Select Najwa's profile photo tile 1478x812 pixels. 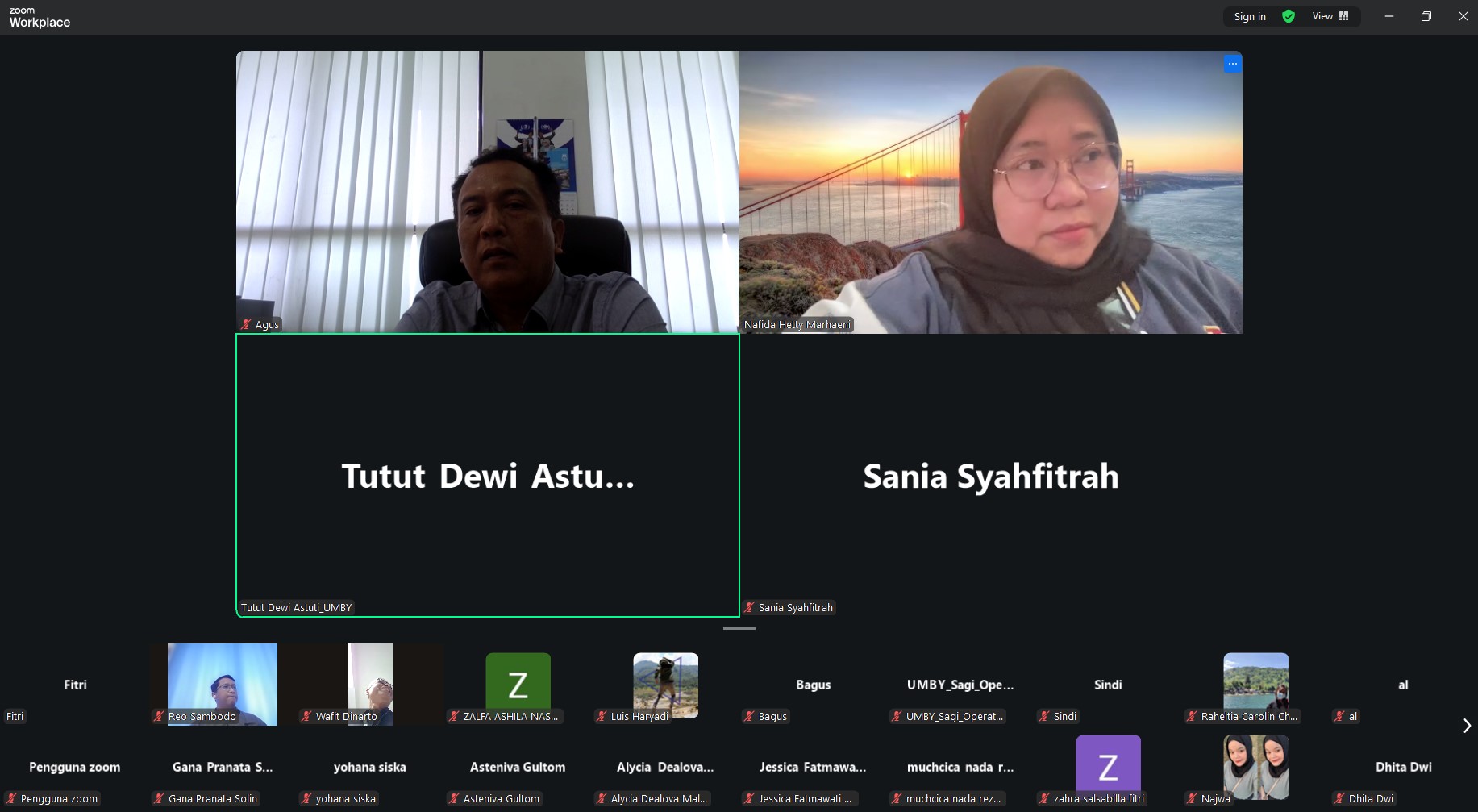(x=1255, y=764)
